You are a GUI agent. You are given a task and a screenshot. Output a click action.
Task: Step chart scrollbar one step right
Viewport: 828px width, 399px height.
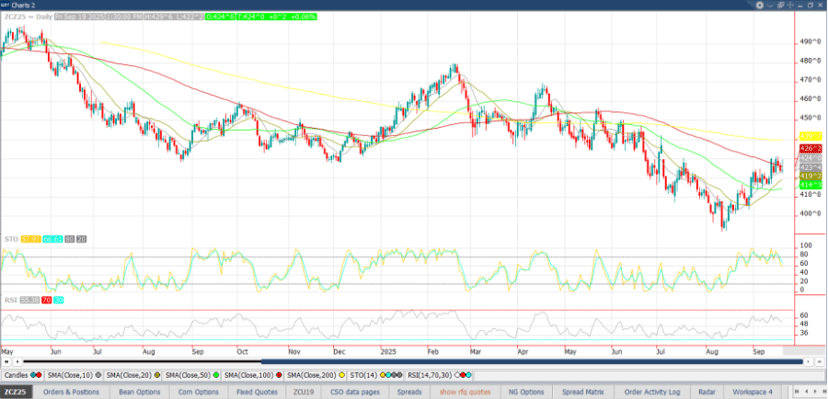point(807,362)
